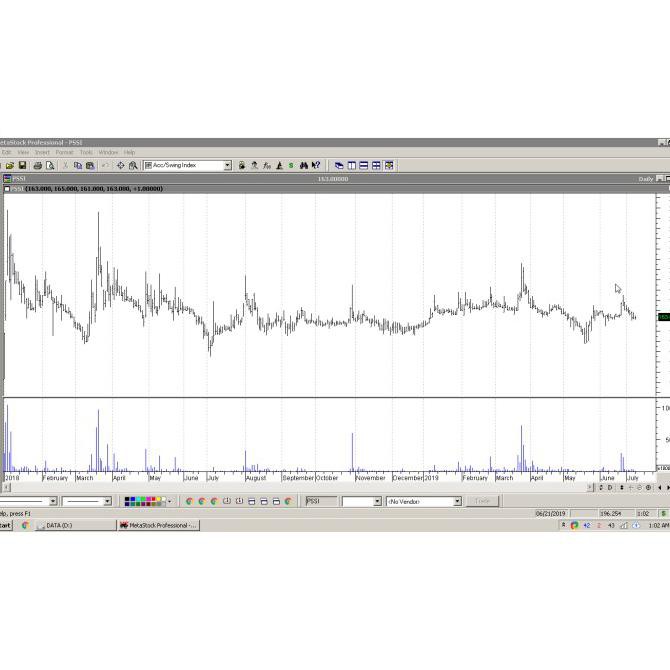Open the View menu
This screenshot has height=670, width=670.
(x=23, y=152)
